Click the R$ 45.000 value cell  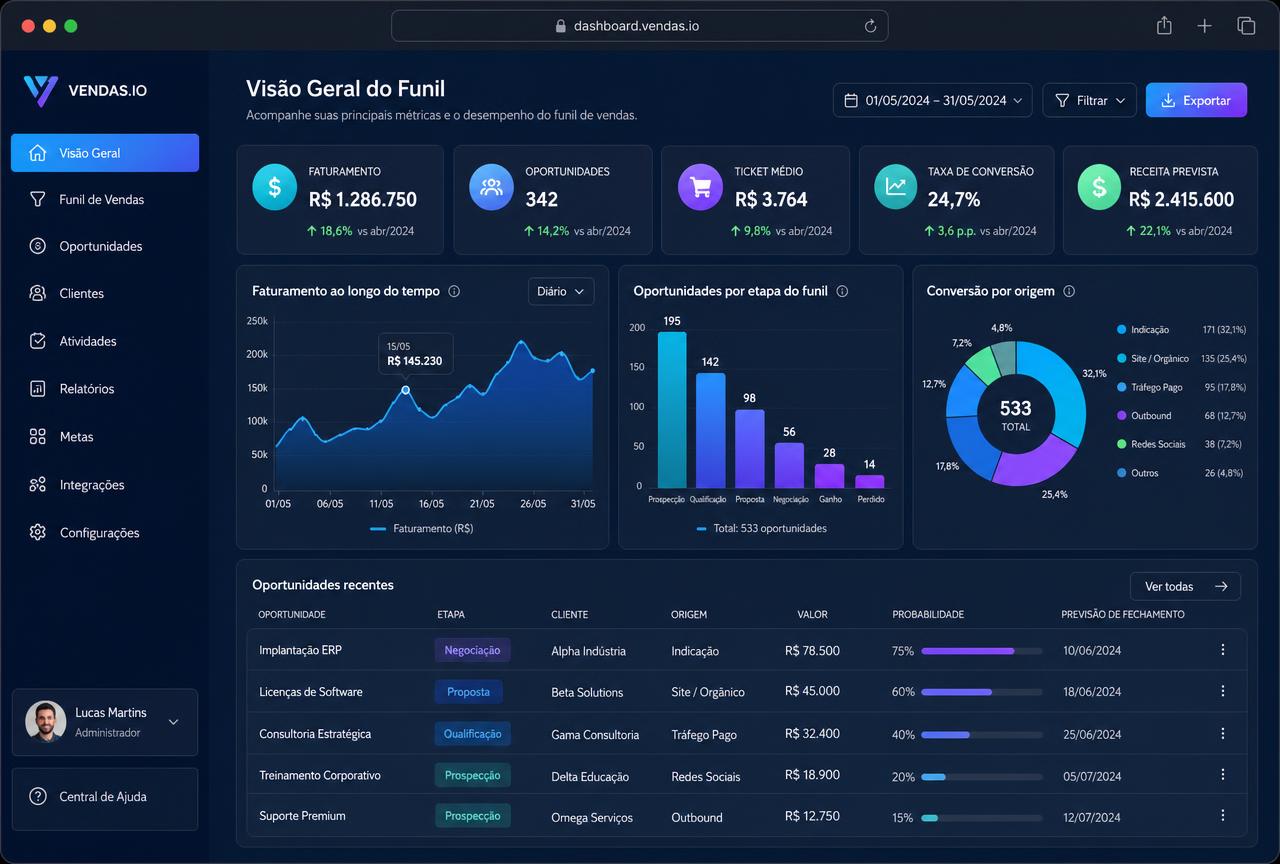coord(812,691)
